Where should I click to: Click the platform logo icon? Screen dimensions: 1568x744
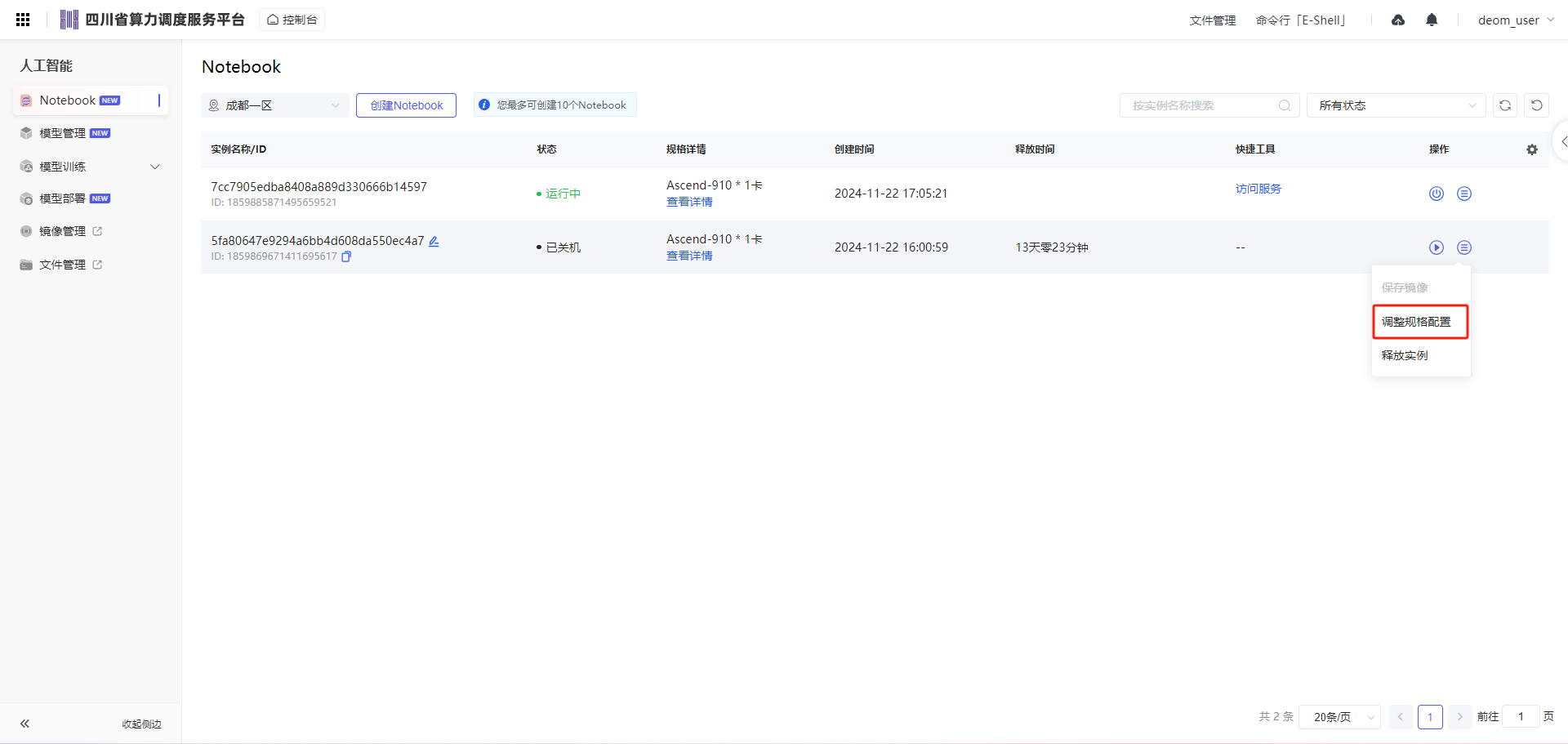(x=69, y=20)
